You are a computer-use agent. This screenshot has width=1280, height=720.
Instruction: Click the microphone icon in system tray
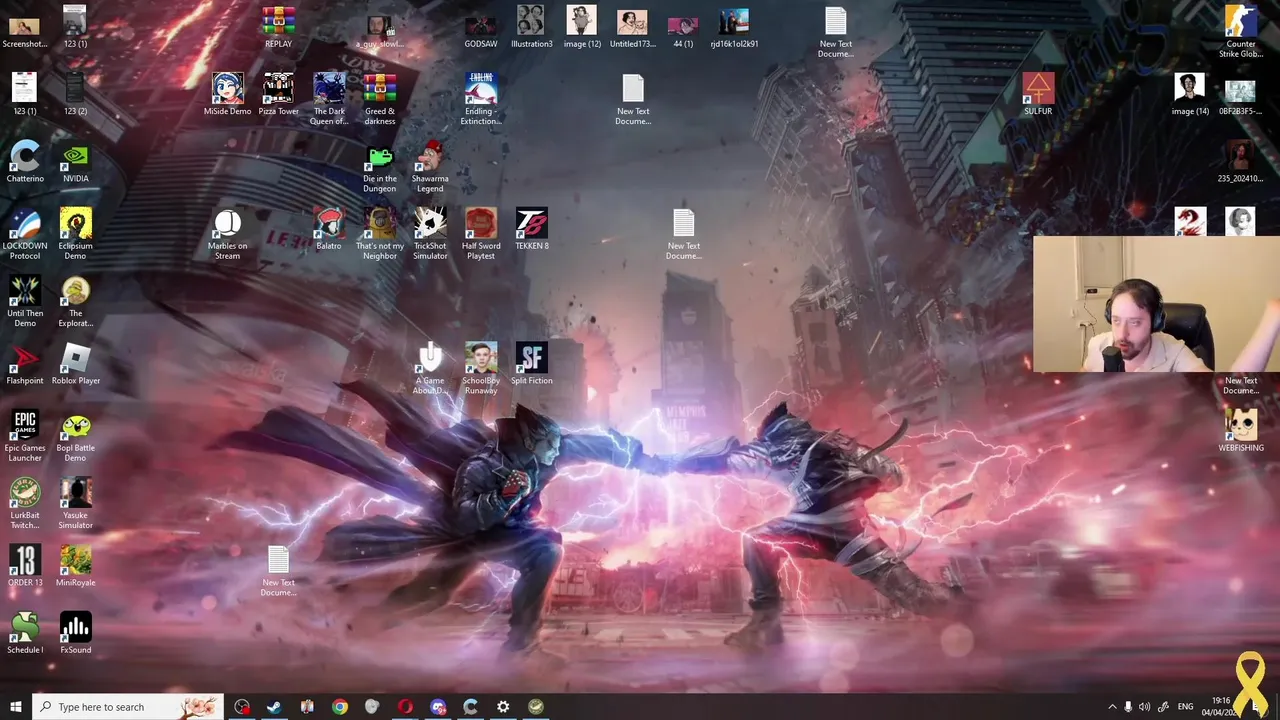click(x=1128, y=707)
